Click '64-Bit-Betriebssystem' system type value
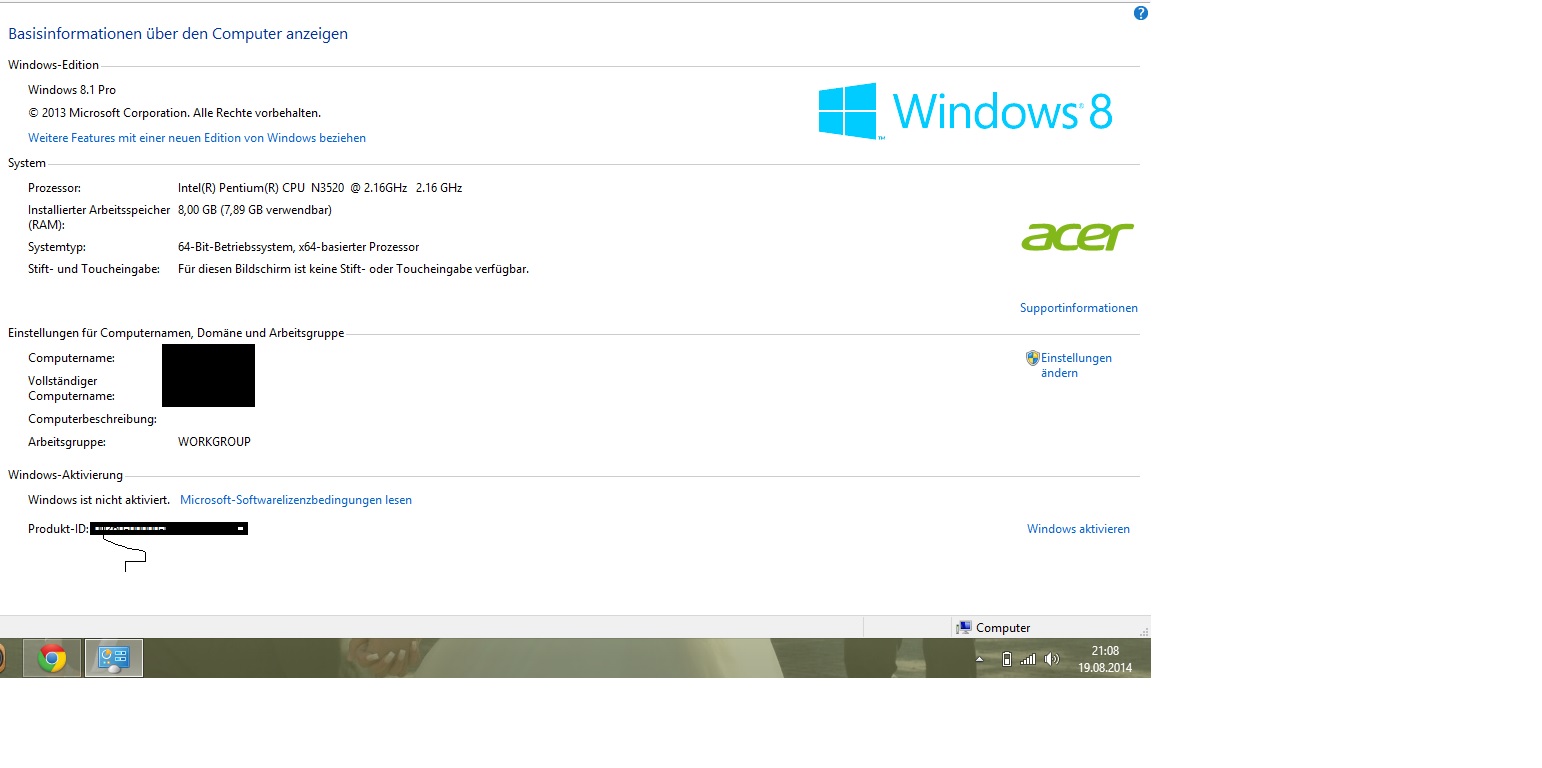This screenshot has width=1542, height=768. (x=298, y=247)
